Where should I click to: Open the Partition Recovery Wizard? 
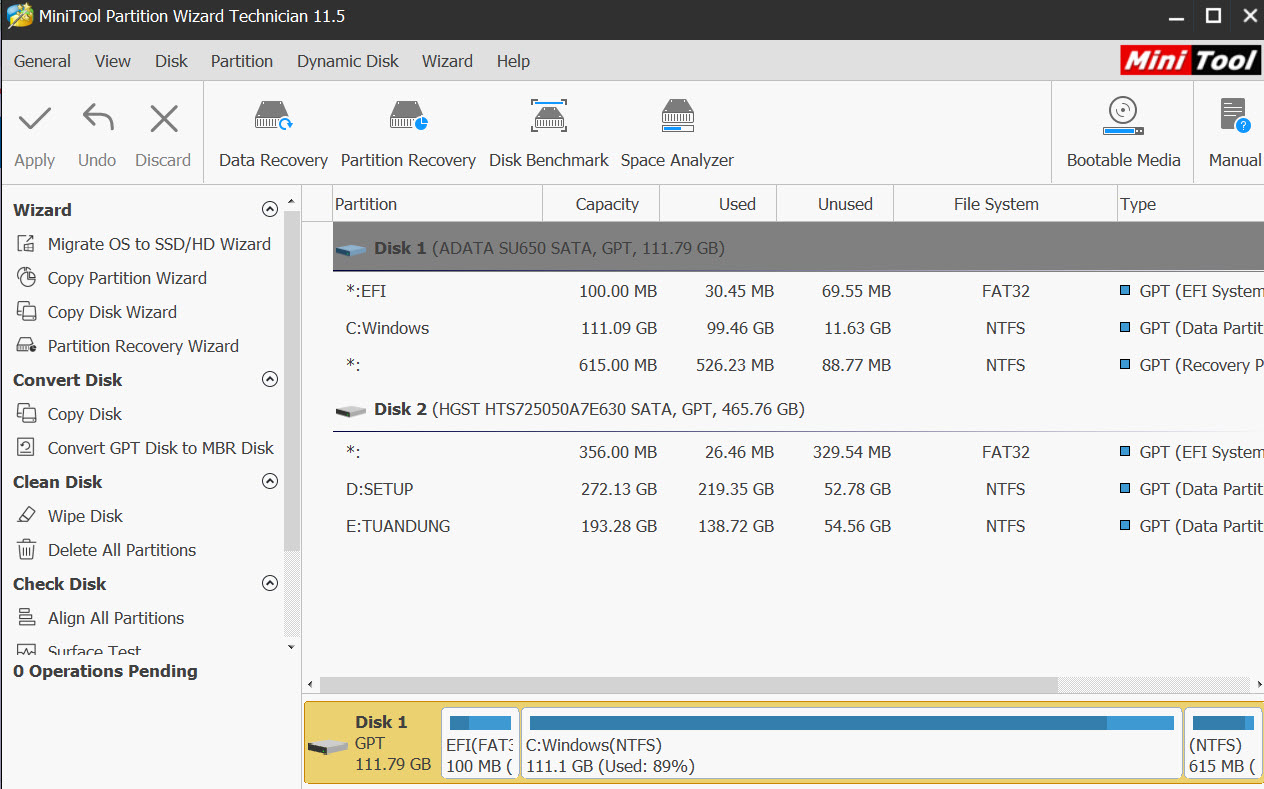pos(144,345)
